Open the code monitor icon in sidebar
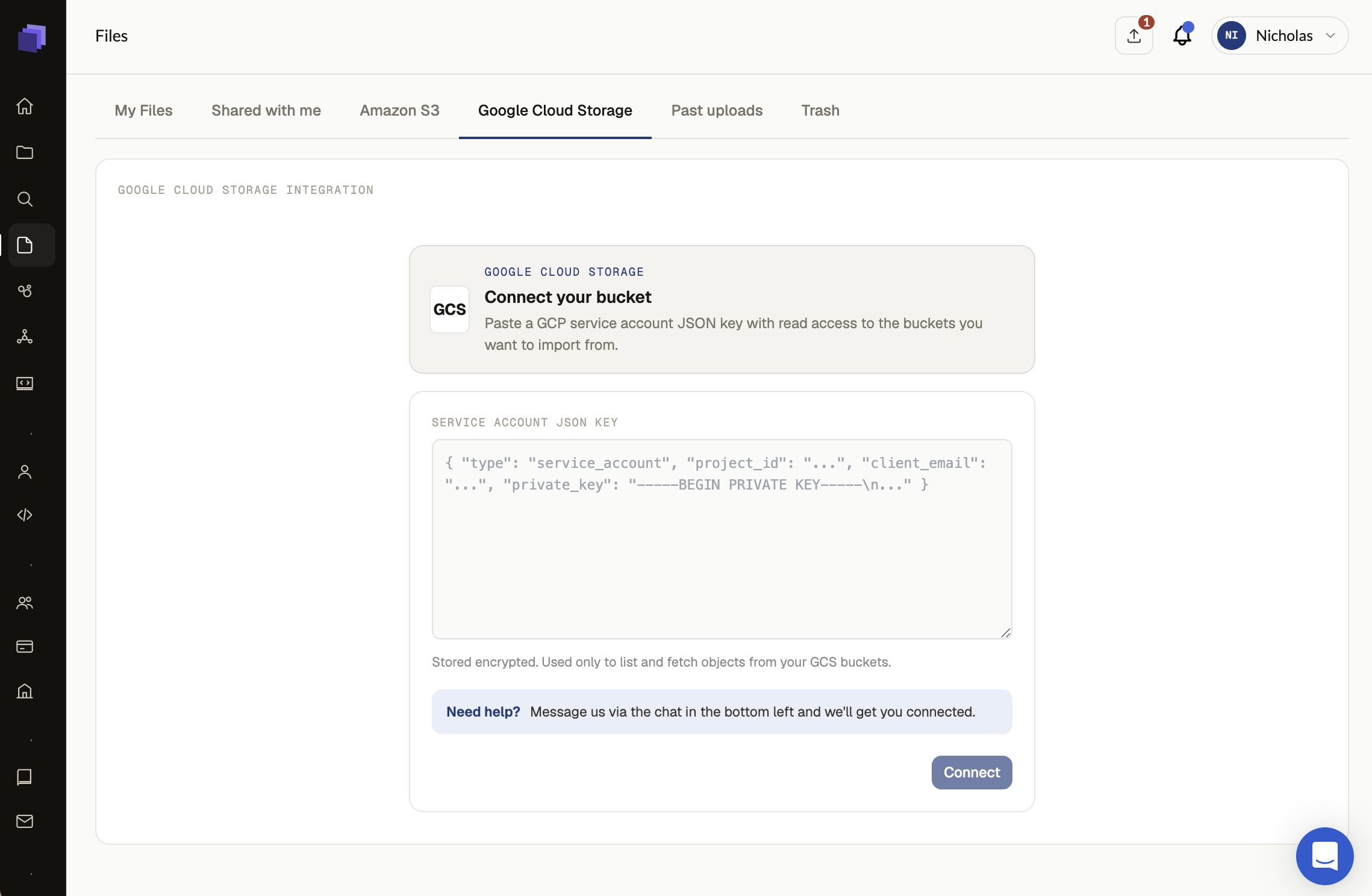This screenshot has height=896, width=1372. tap(25, 384)
